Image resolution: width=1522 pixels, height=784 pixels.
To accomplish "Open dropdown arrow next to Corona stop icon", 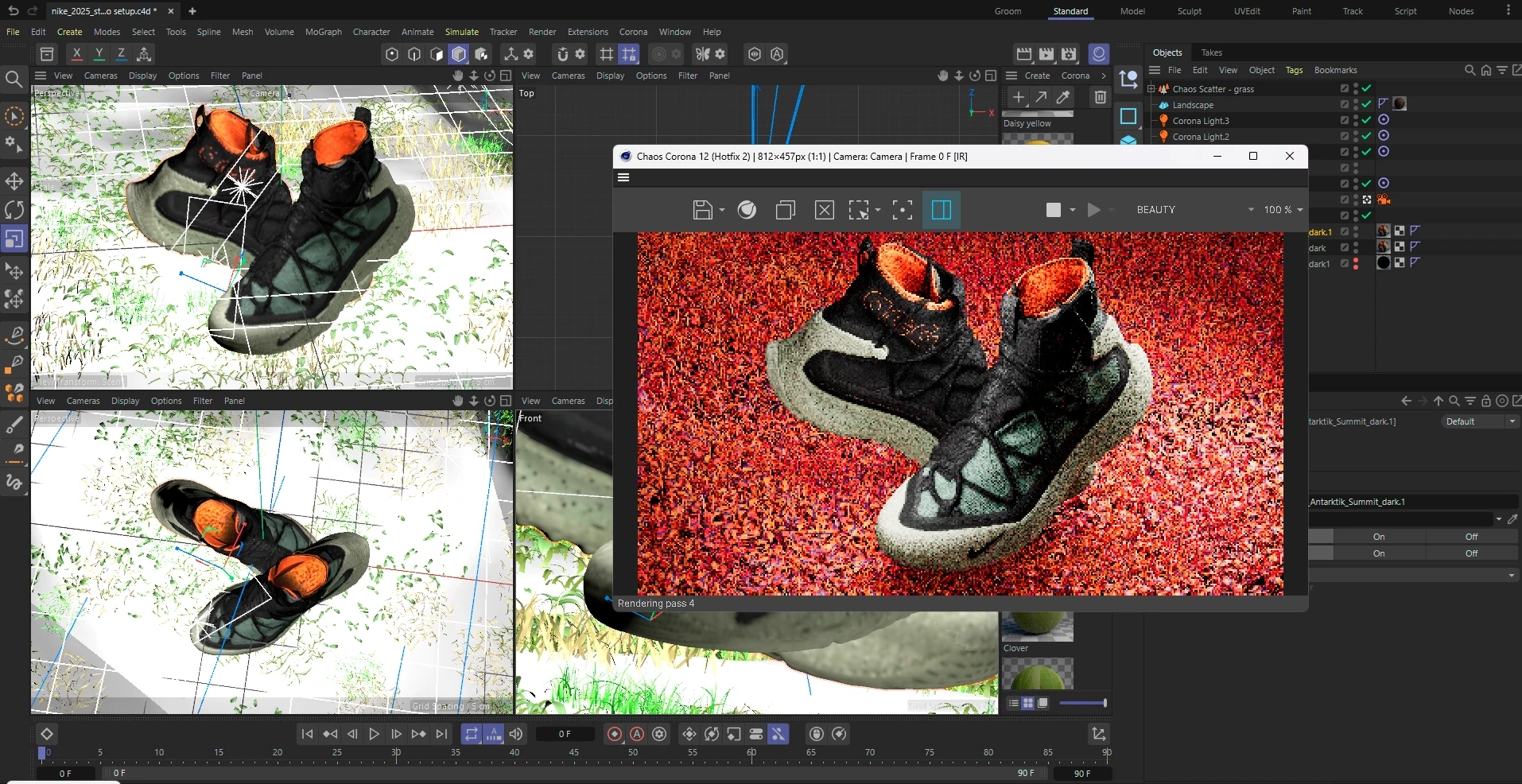I will [1073, 210].
